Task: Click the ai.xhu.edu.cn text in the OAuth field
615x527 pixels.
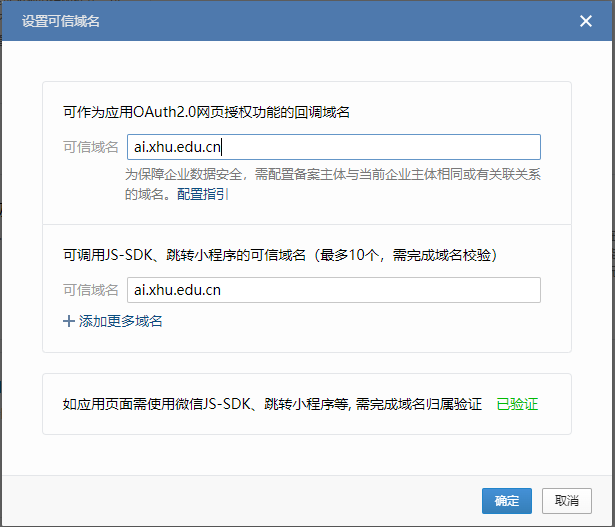Action: (177, 147)
